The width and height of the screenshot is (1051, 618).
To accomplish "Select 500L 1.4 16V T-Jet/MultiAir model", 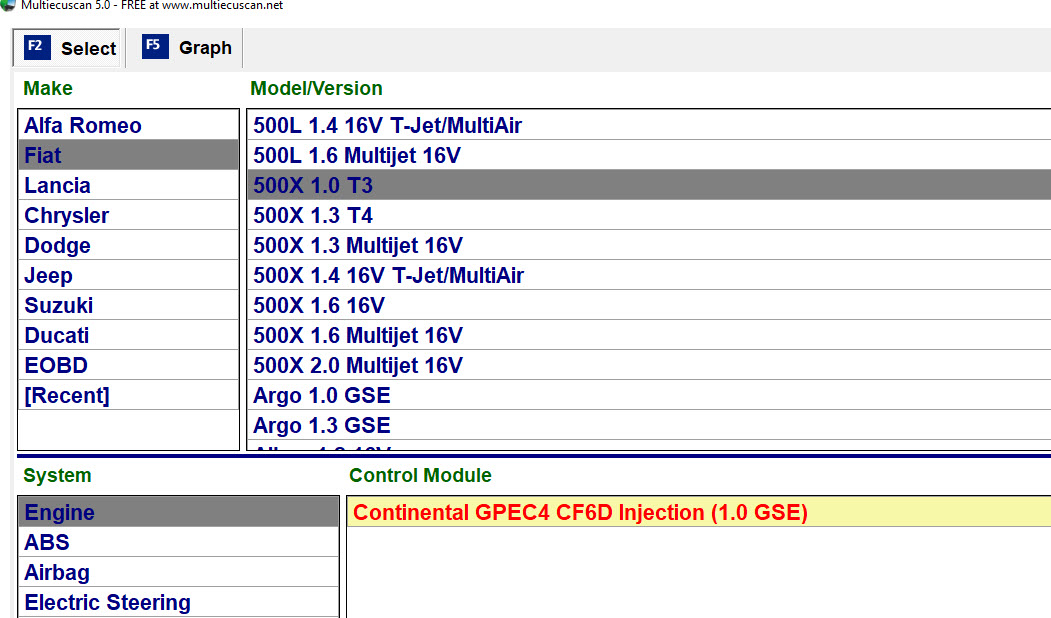I will tap(387, 126).
